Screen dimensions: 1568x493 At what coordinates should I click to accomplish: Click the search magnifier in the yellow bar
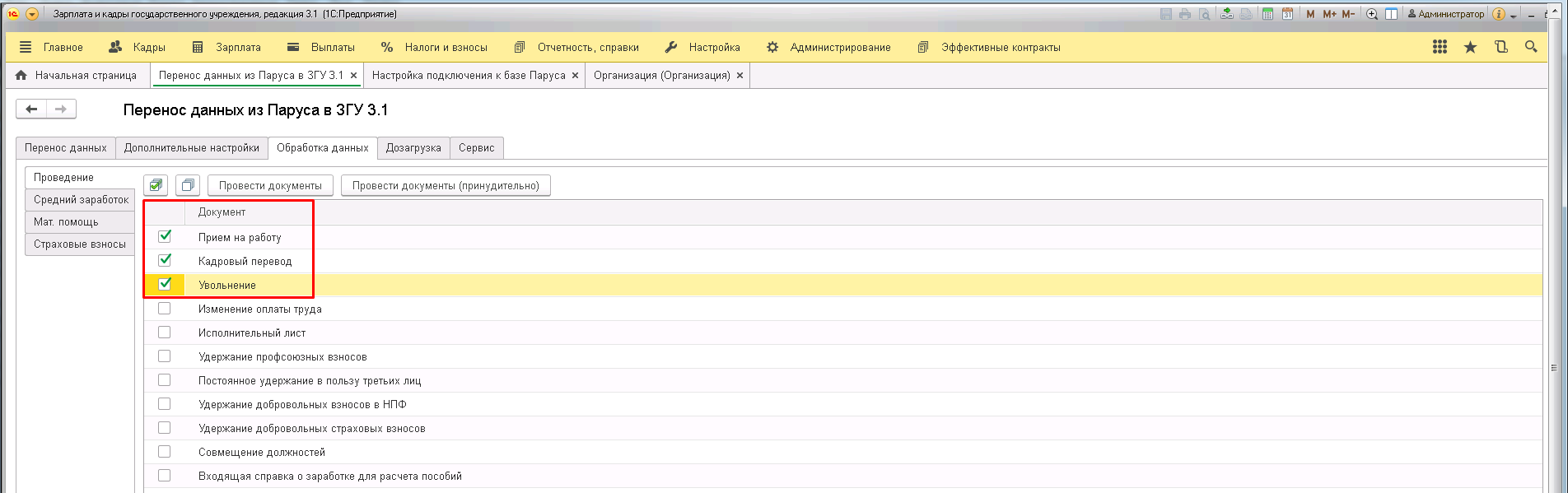point(1531,47)
